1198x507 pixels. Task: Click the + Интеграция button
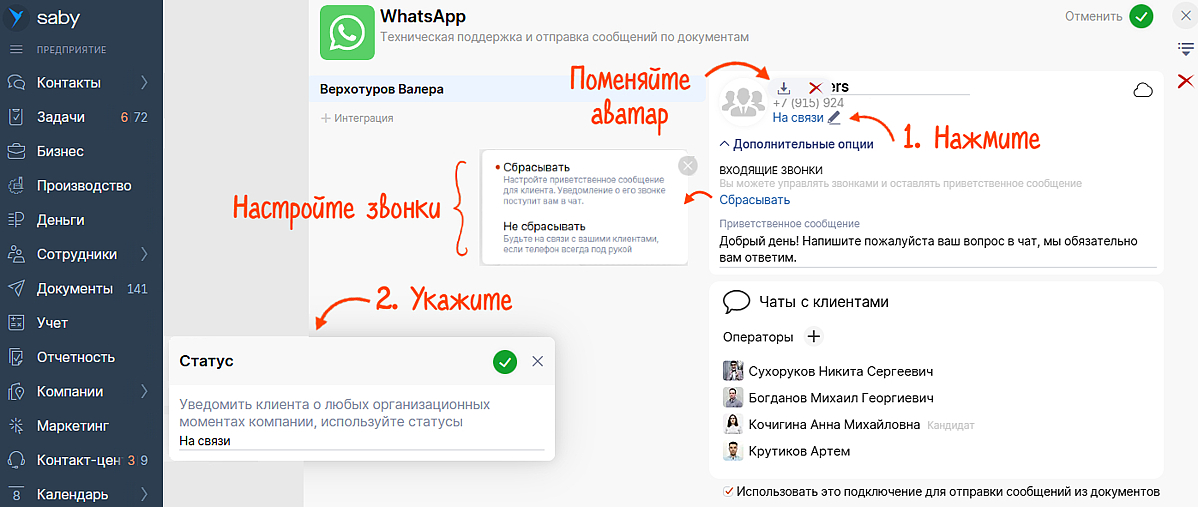pyautogui.click(x=357, y=118)
